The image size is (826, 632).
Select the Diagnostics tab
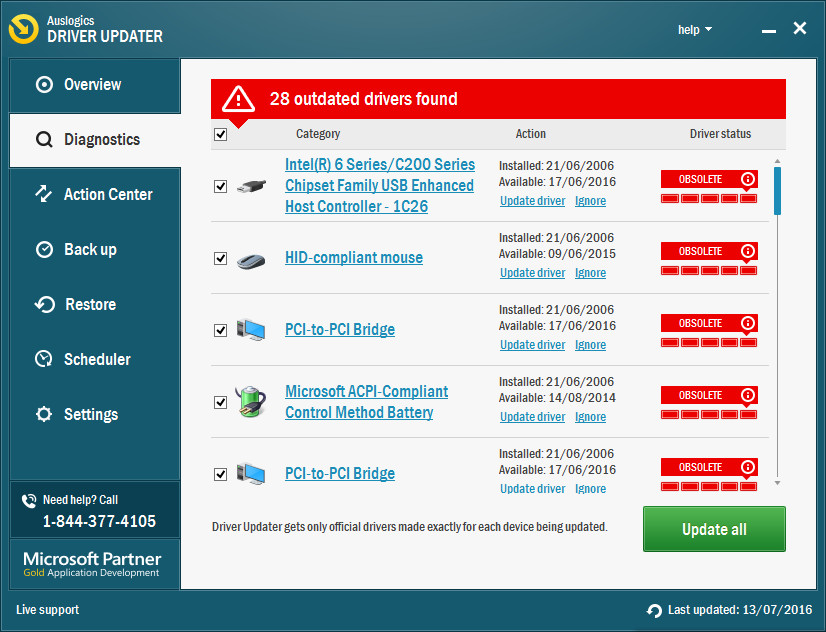click(x=95, y=140)
